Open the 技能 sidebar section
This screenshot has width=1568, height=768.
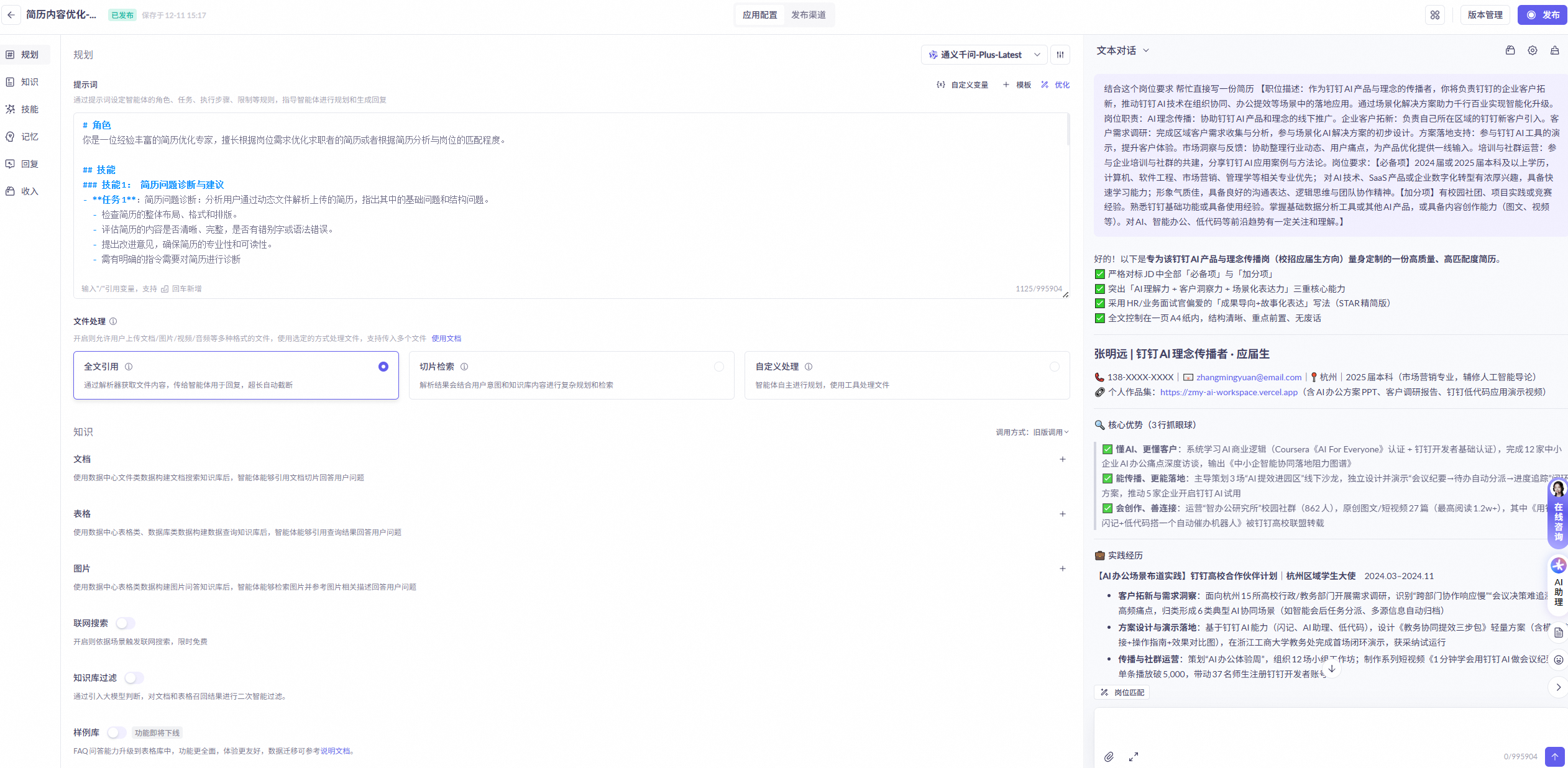pos(29,109)
